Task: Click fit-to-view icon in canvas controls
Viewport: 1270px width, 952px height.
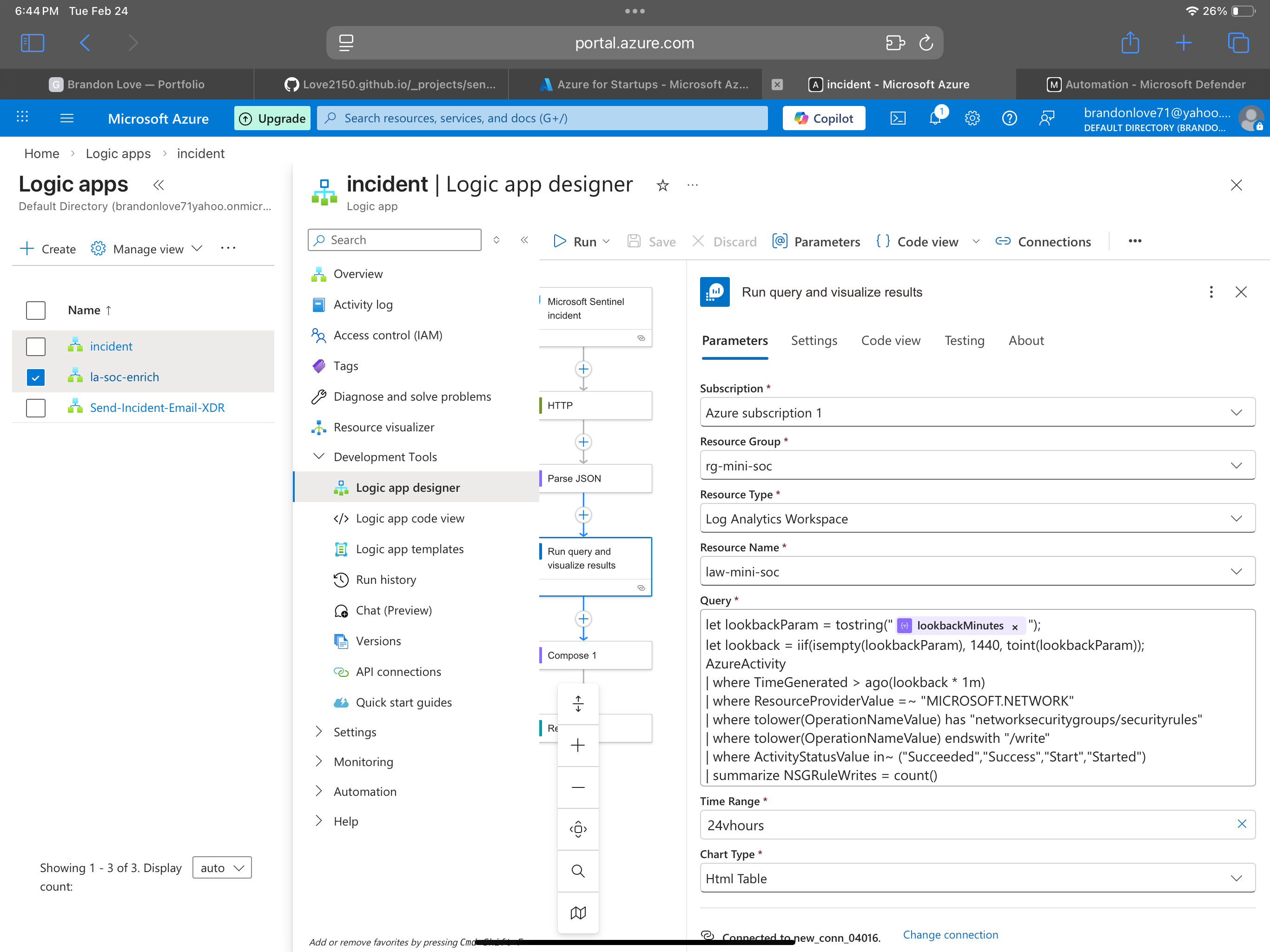Action: tap(577, 829)
